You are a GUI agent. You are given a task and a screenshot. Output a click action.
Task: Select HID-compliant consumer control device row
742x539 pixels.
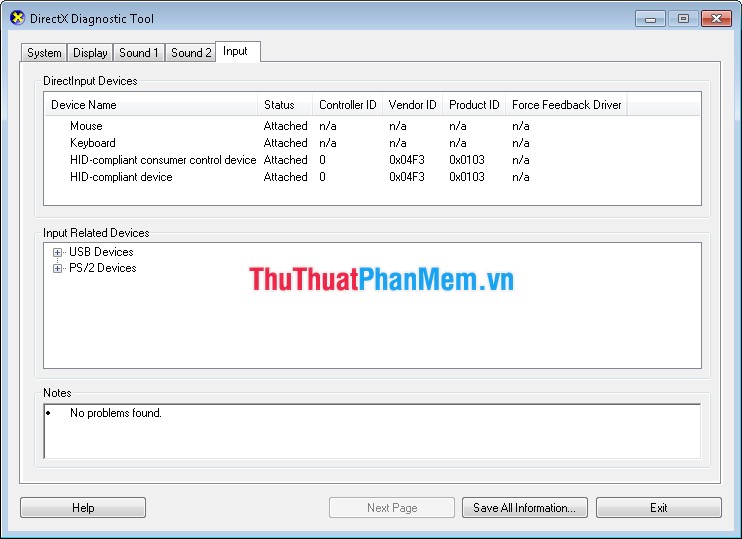(372, 160)
